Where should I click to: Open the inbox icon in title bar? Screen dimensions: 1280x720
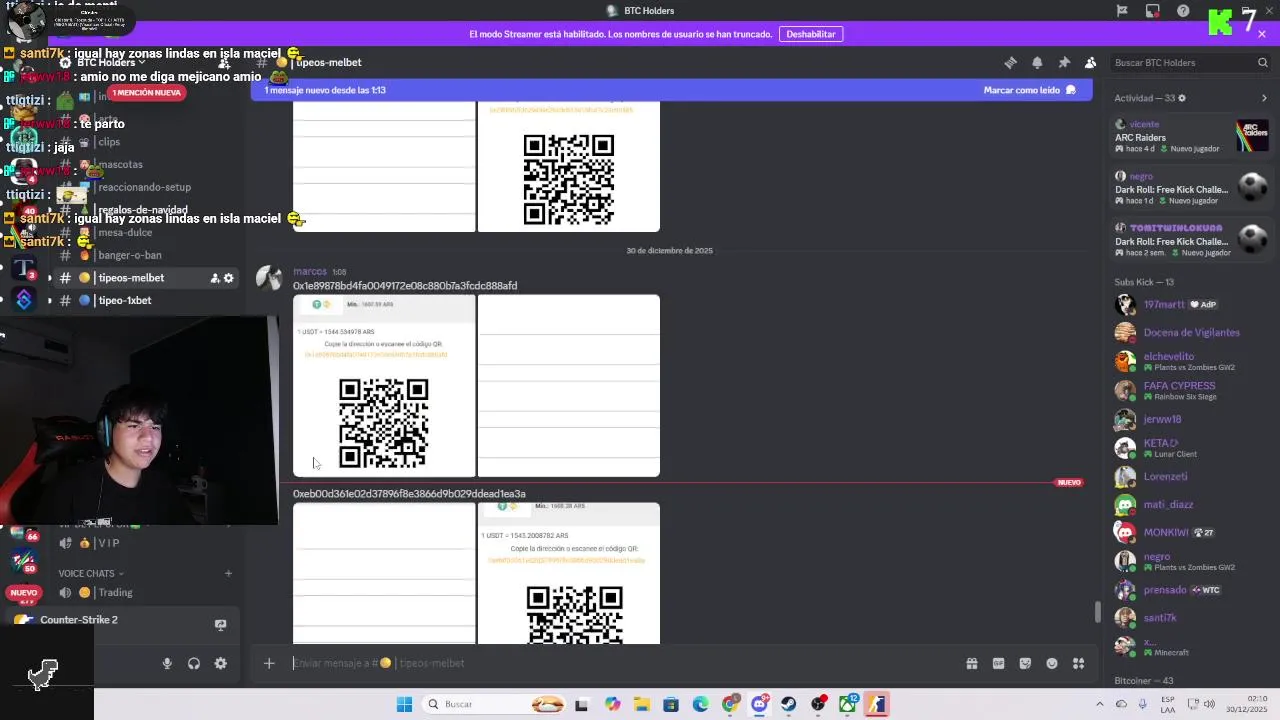click(x=1153, y=11)
